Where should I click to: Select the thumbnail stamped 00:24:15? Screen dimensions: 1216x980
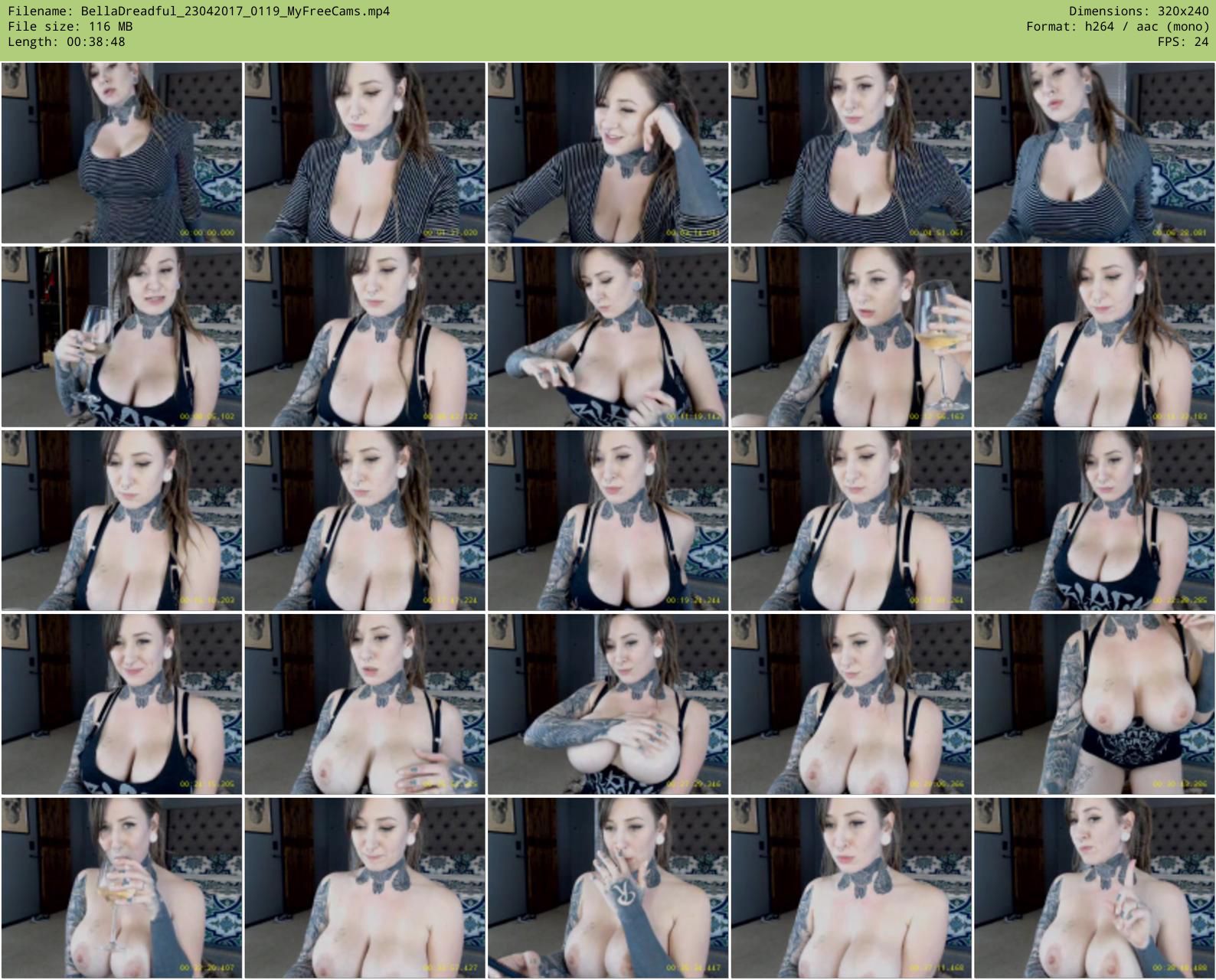point(122,704)
